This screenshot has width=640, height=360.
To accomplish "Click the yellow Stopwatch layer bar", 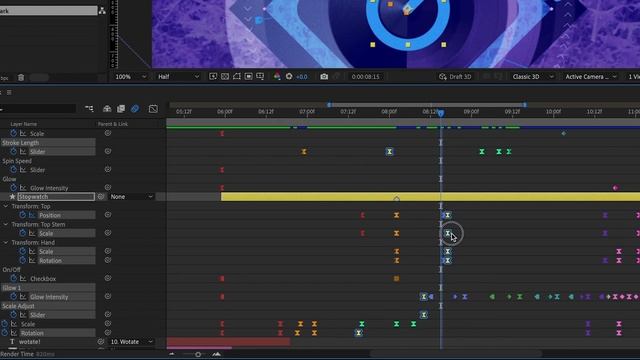I will [430, 197].
